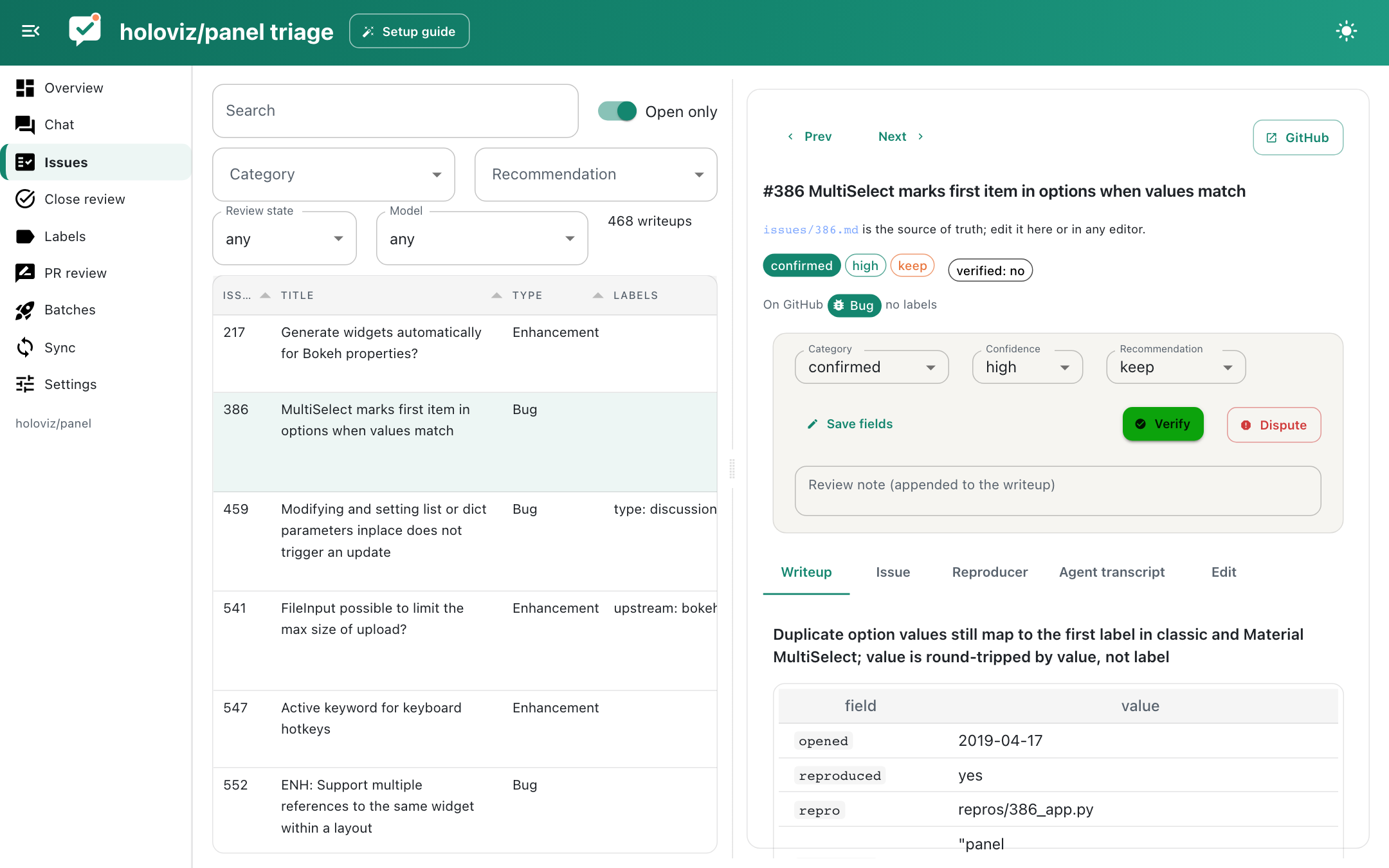Go to the Next issue
Image resolution: width=1389 pixels, height=868 pixels.
tap(901, 137)
